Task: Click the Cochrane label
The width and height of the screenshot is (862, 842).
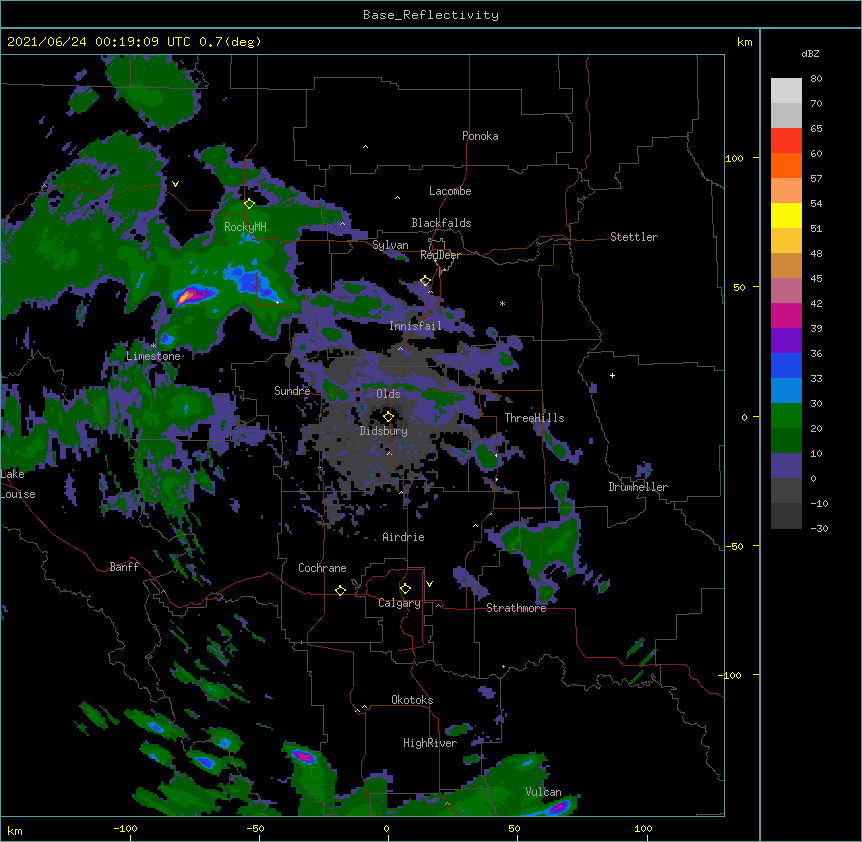Action: click(322, 568)
